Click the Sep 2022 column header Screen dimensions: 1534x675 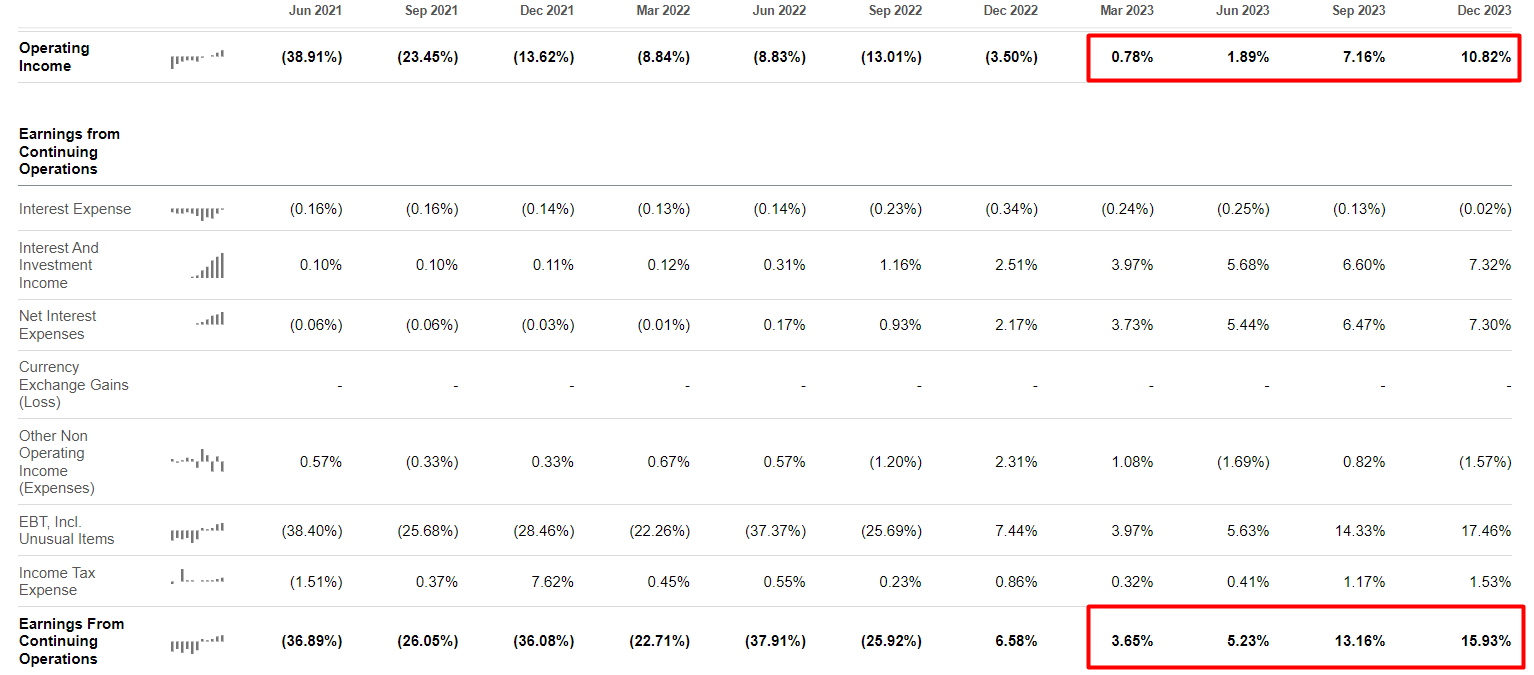(x=894, y=10)
